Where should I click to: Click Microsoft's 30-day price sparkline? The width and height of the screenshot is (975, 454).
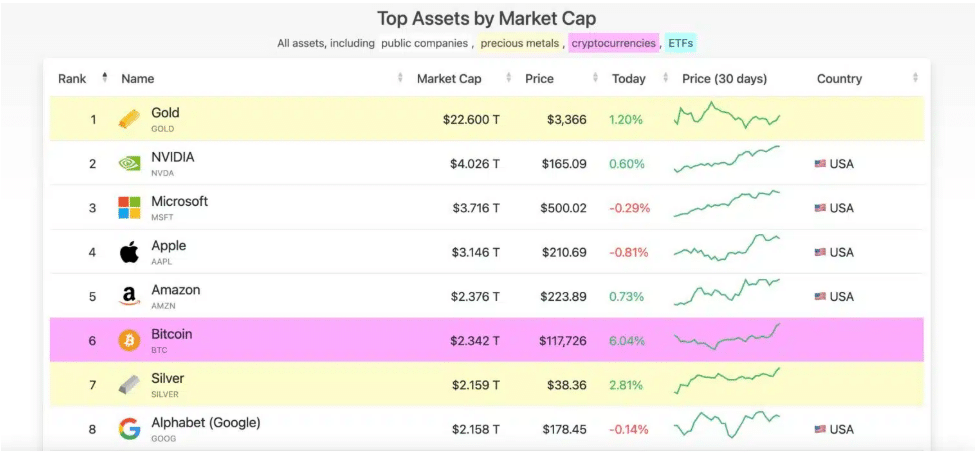pyautogui.click(x=727, y=203)
